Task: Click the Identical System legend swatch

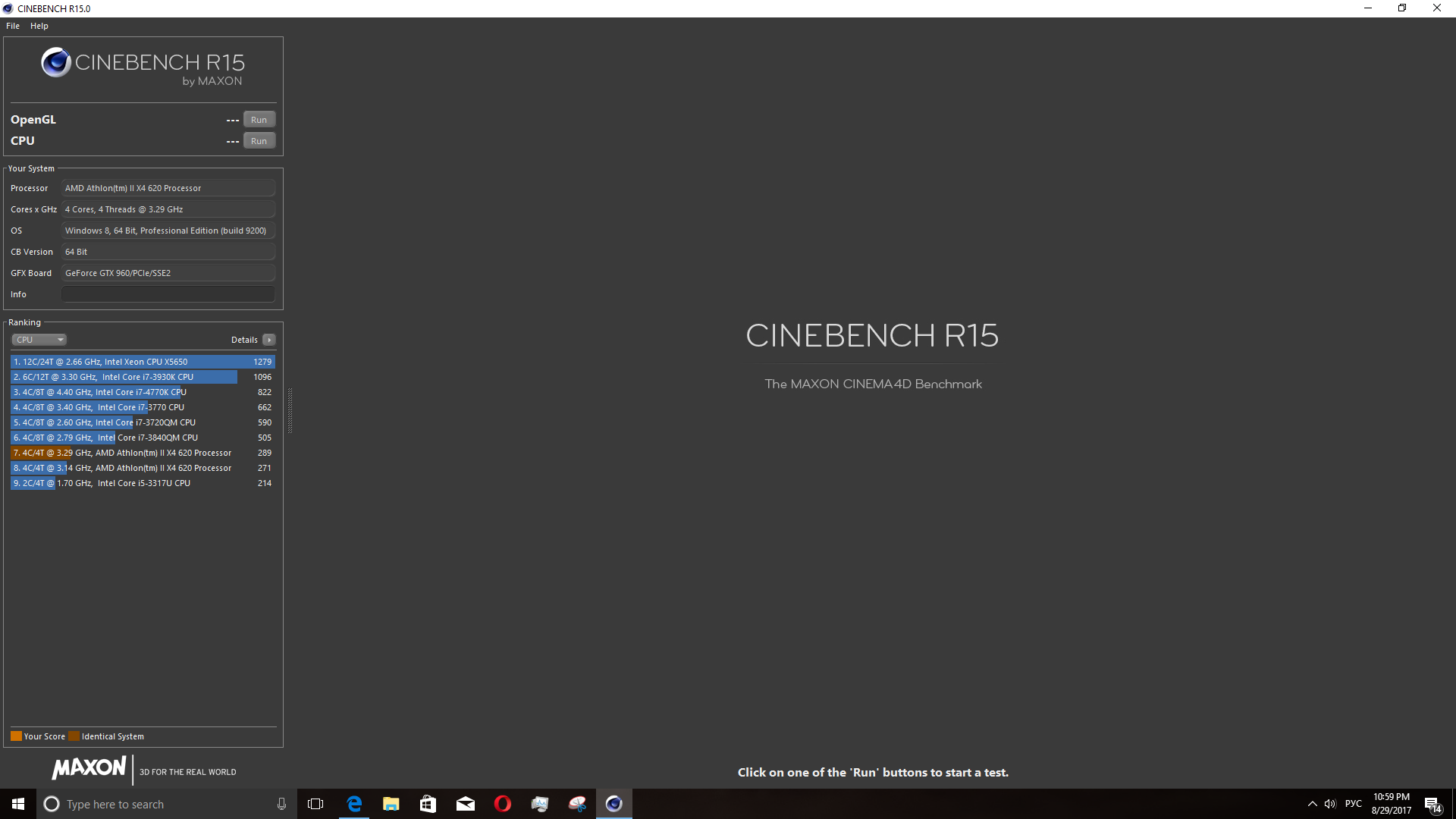Action: point(74,736)
